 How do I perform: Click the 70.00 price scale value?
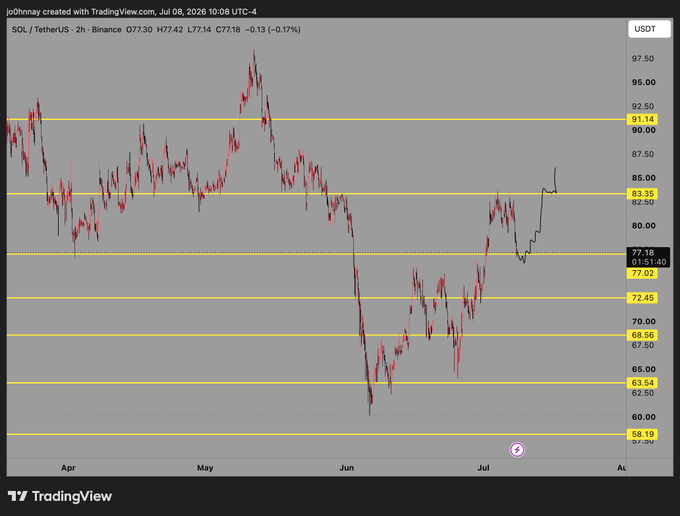point(644,321)
